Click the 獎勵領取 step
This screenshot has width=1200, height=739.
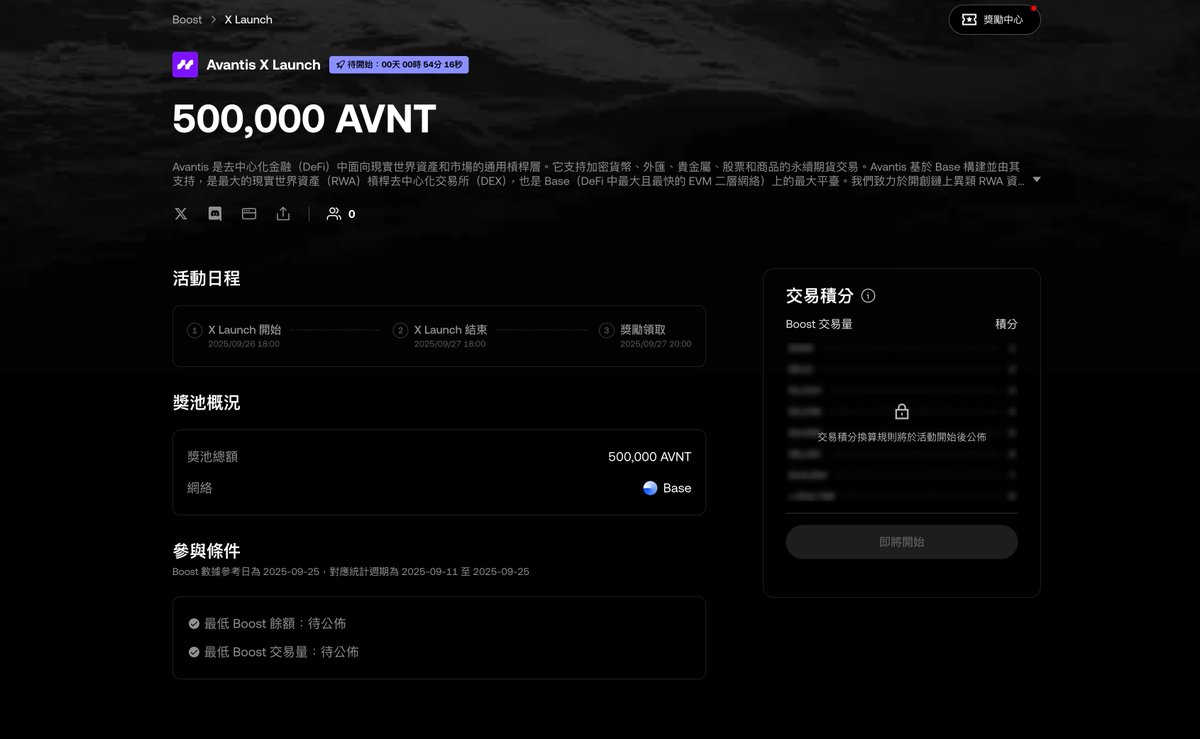[x=643, y=329]
